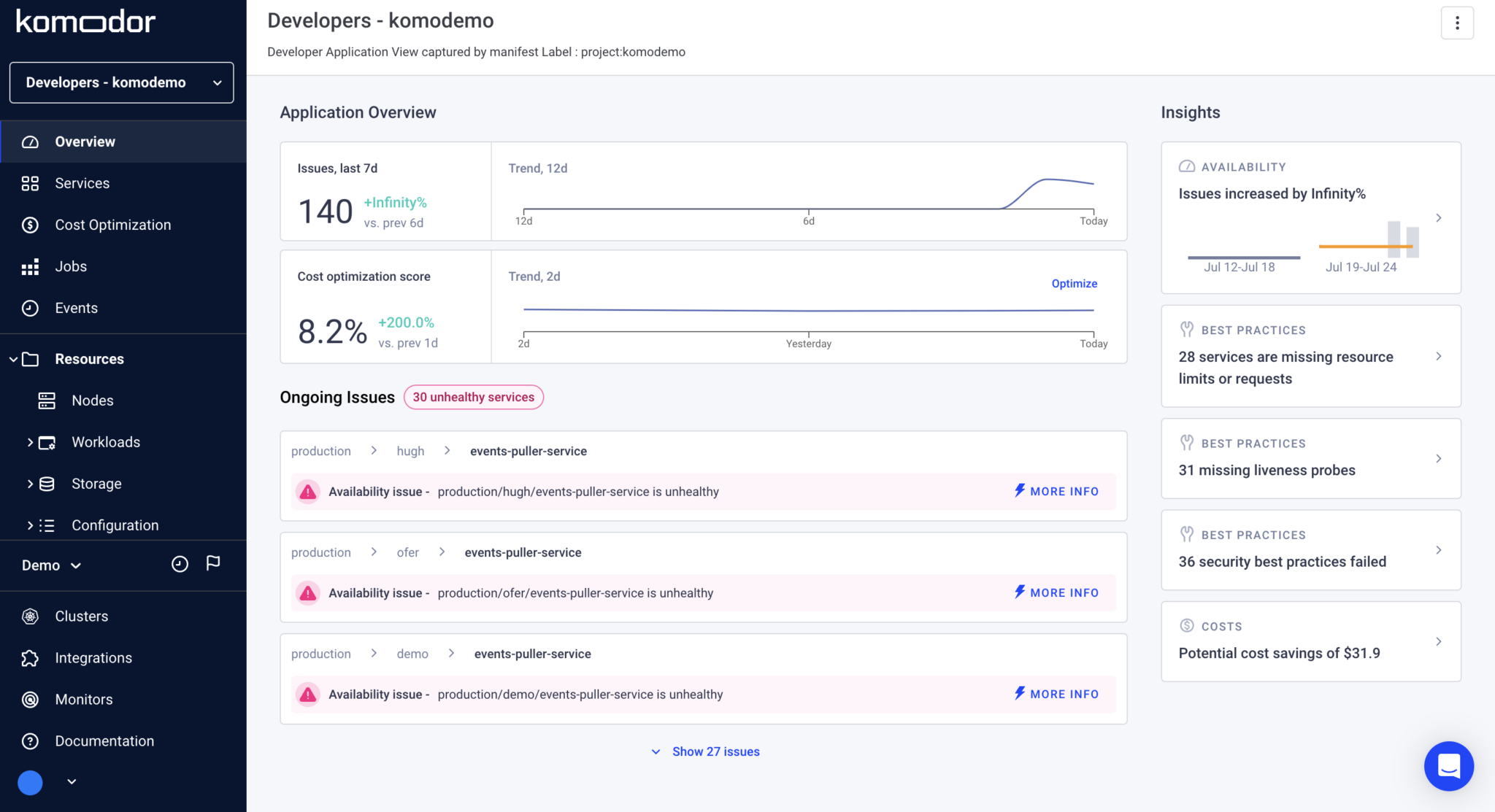The width and height of the screenshot is (1495, 812).
Task: Select Nodes under Resources
Action: pyautogui.click(x=123, y=401)
